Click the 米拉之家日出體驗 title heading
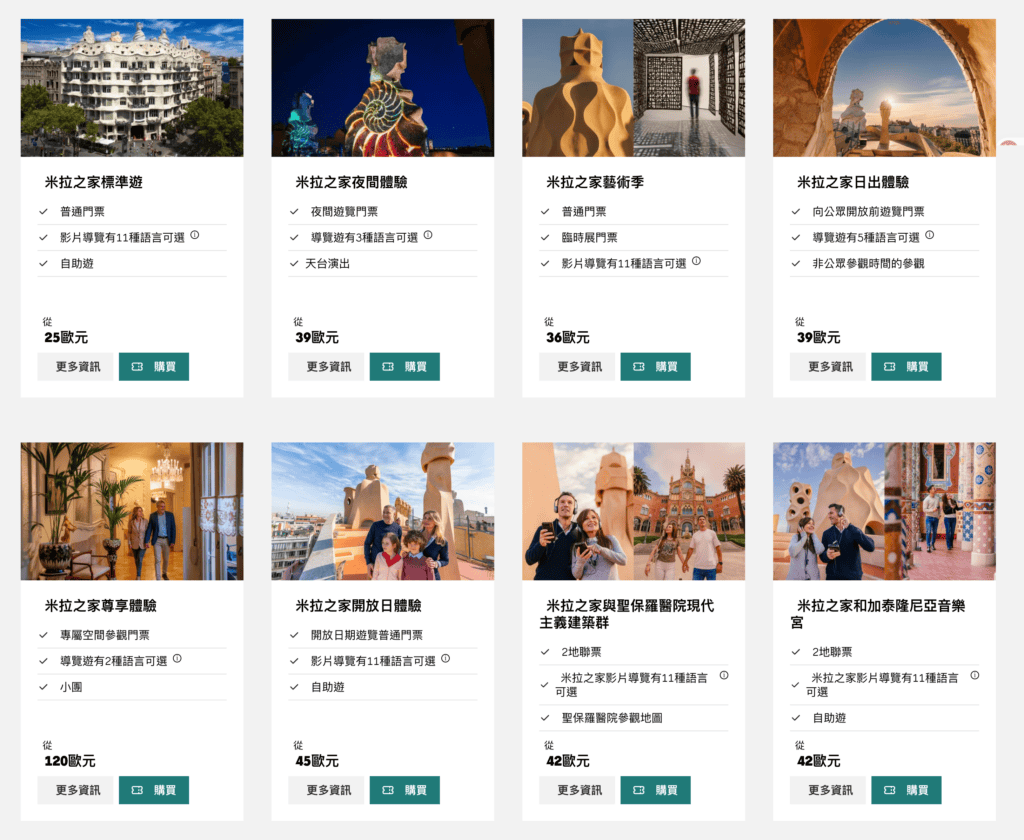The image size is (1024, 840). coord(853,182)
